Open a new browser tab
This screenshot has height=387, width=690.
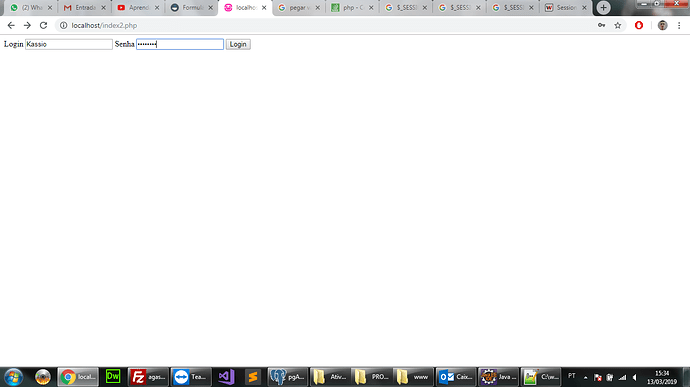(x=603, y=7)
